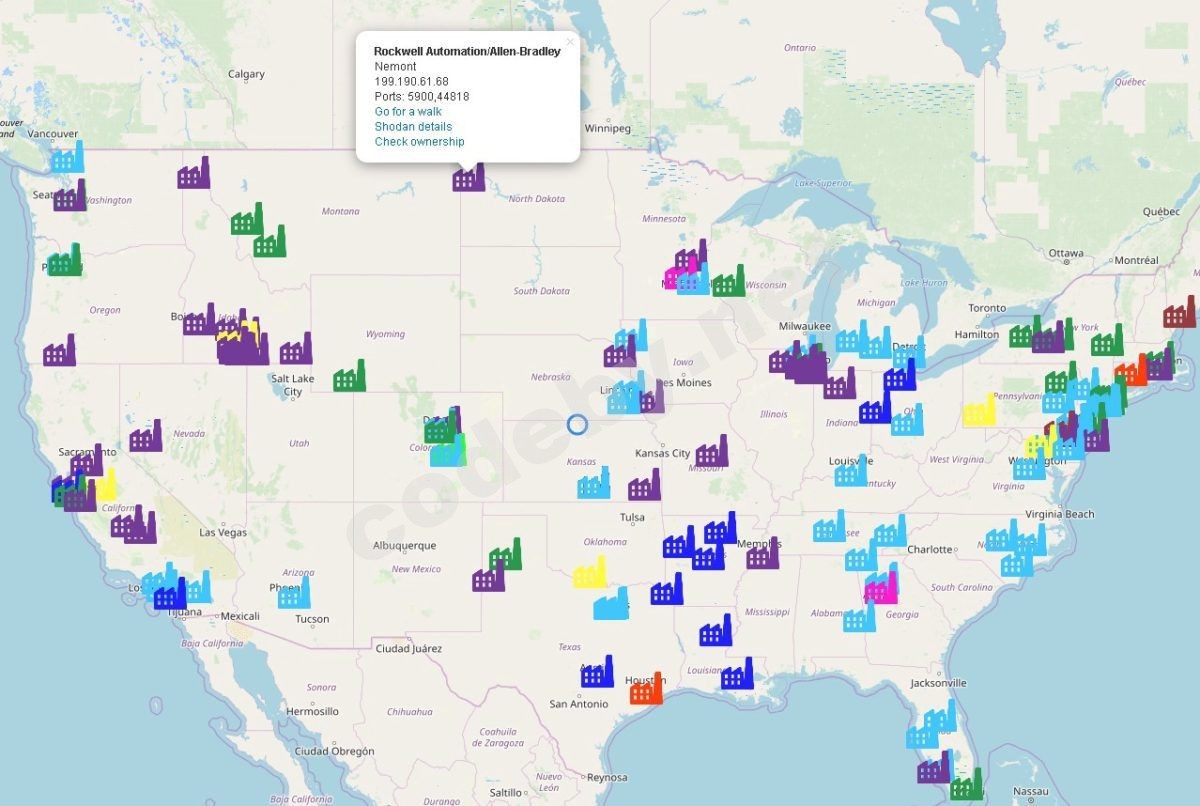
Task: Select the magenta factory marker in Georgia
Action: pyautogui.click(x=881, y=588)
